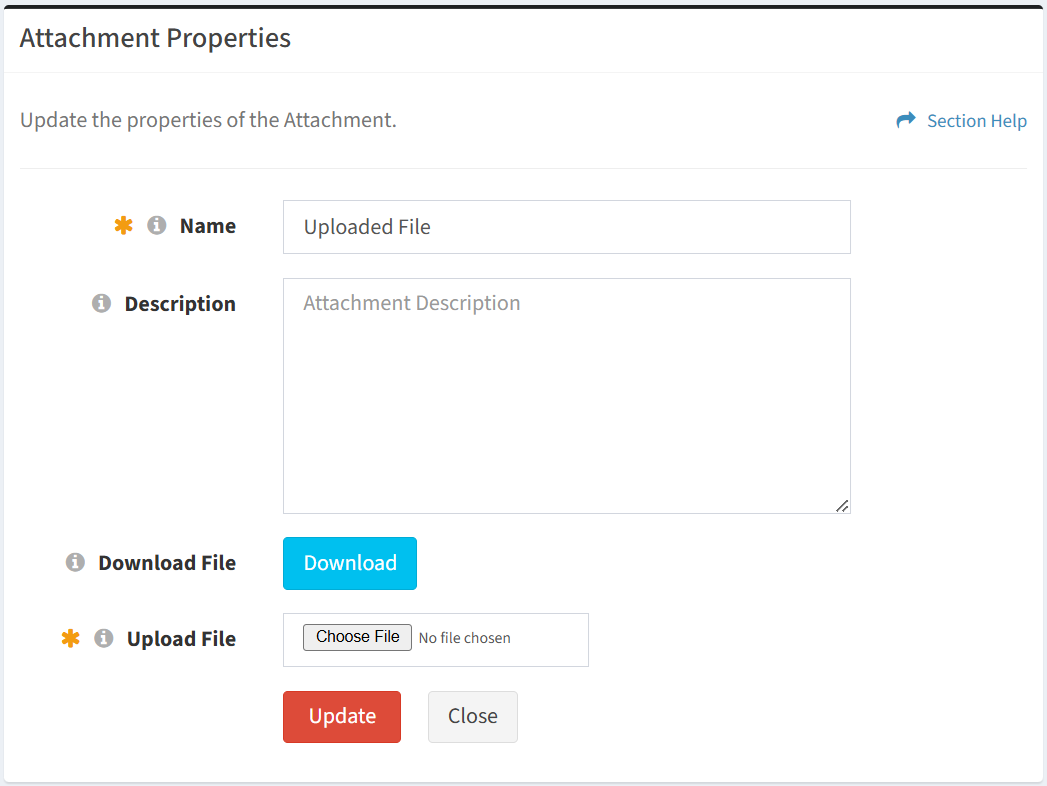Click the Download File label
The width and height of the screenshot is (1047, 786).
[167, 563]
